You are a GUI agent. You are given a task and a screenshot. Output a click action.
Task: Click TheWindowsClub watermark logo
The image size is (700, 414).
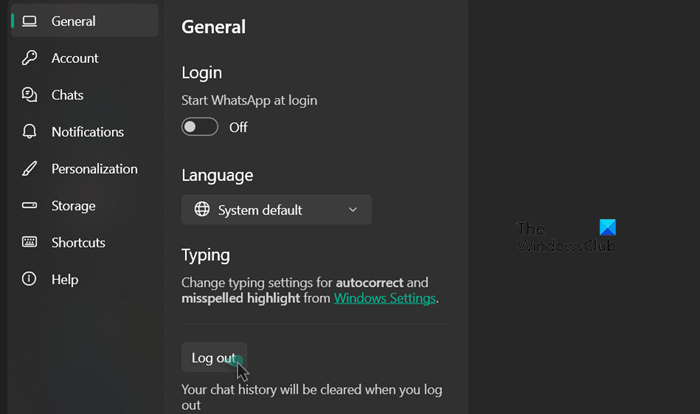[567, 236]
